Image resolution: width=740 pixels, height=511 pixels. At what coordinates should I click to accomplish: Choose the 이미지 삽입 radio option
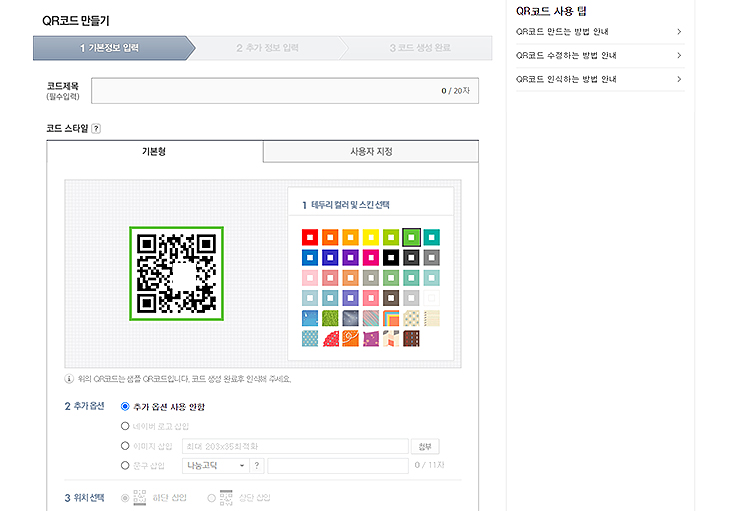pos(125,446)
